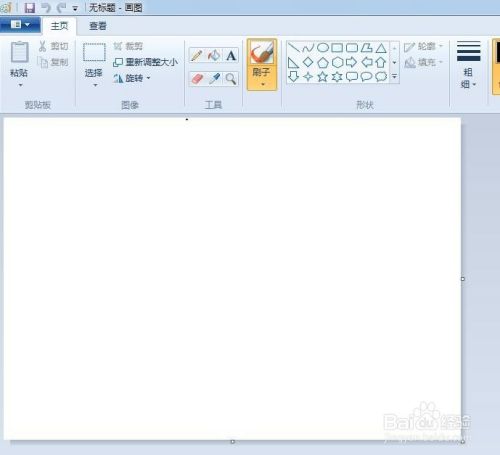Click the 剪切 button
This screenshot has width=500, height=455.
click(53, 46)
